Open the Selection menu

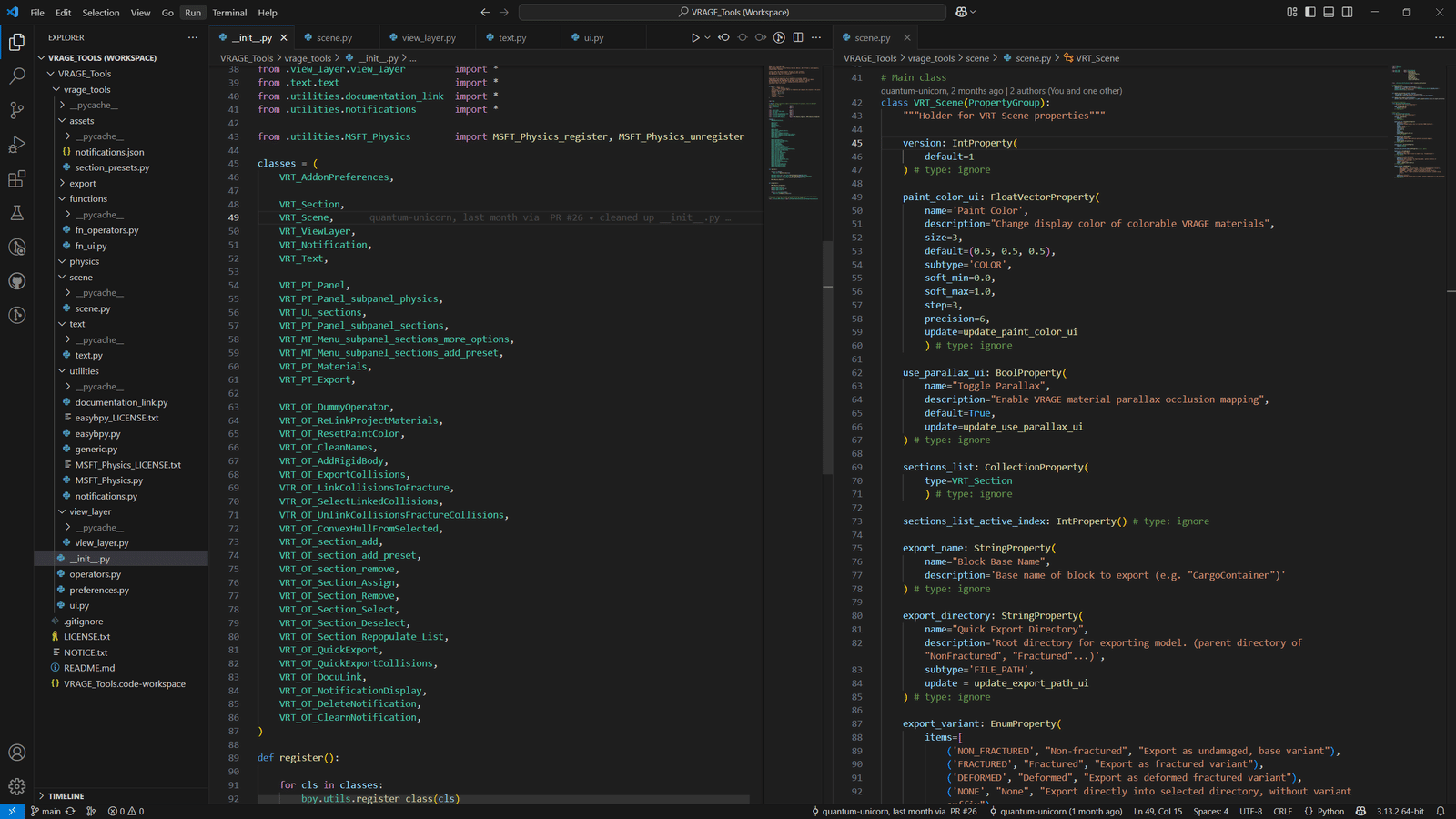pyautogui.click(x=101, y=13)
